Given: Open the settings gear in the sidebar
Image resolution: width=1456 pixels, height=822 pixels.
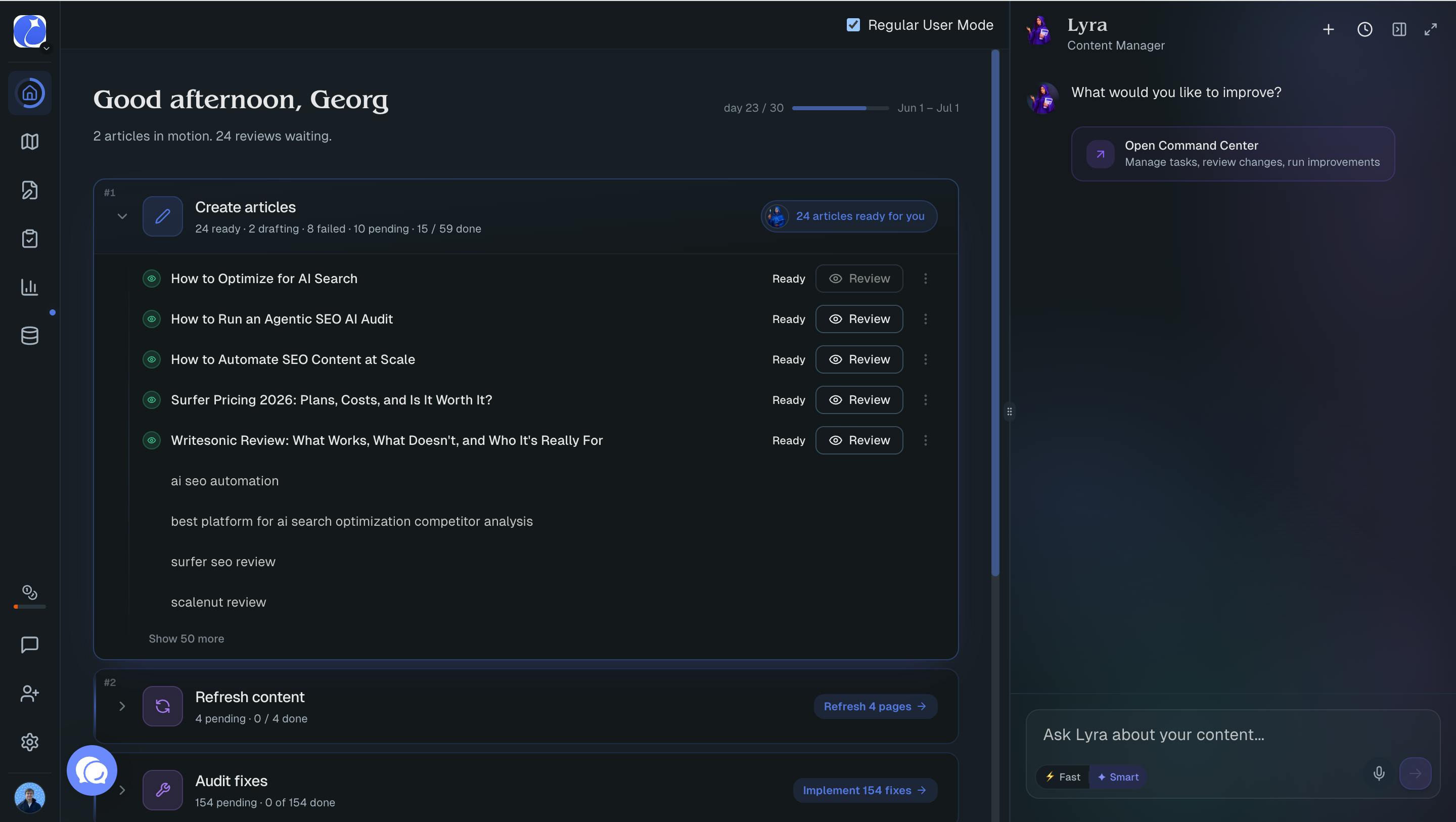Looking at the screenshot, I should tap(30, 742).
